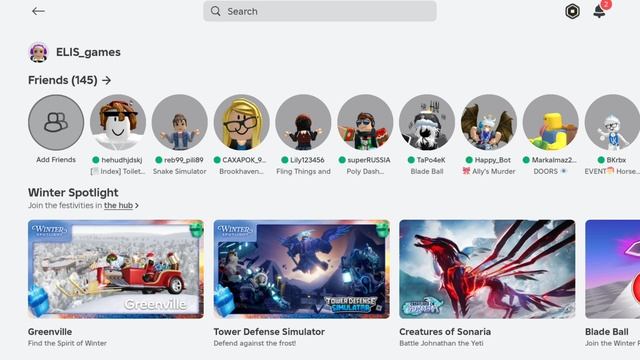Viewport: 640px width, 360px height.
Task: Open the notifications bell
Action: (599, 11)
